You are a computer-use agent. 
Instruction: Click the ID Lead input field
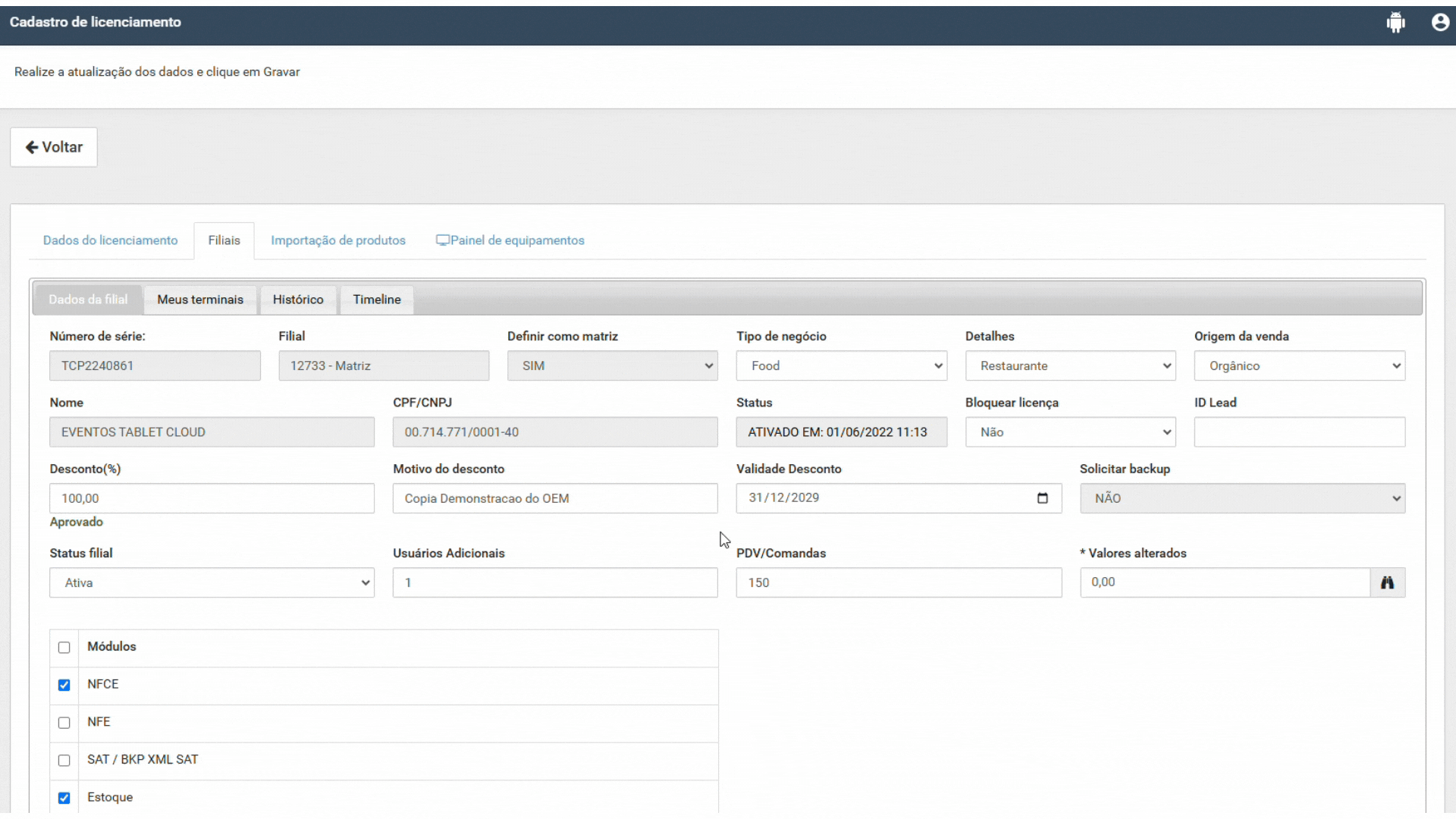(x=1299, y=432)
